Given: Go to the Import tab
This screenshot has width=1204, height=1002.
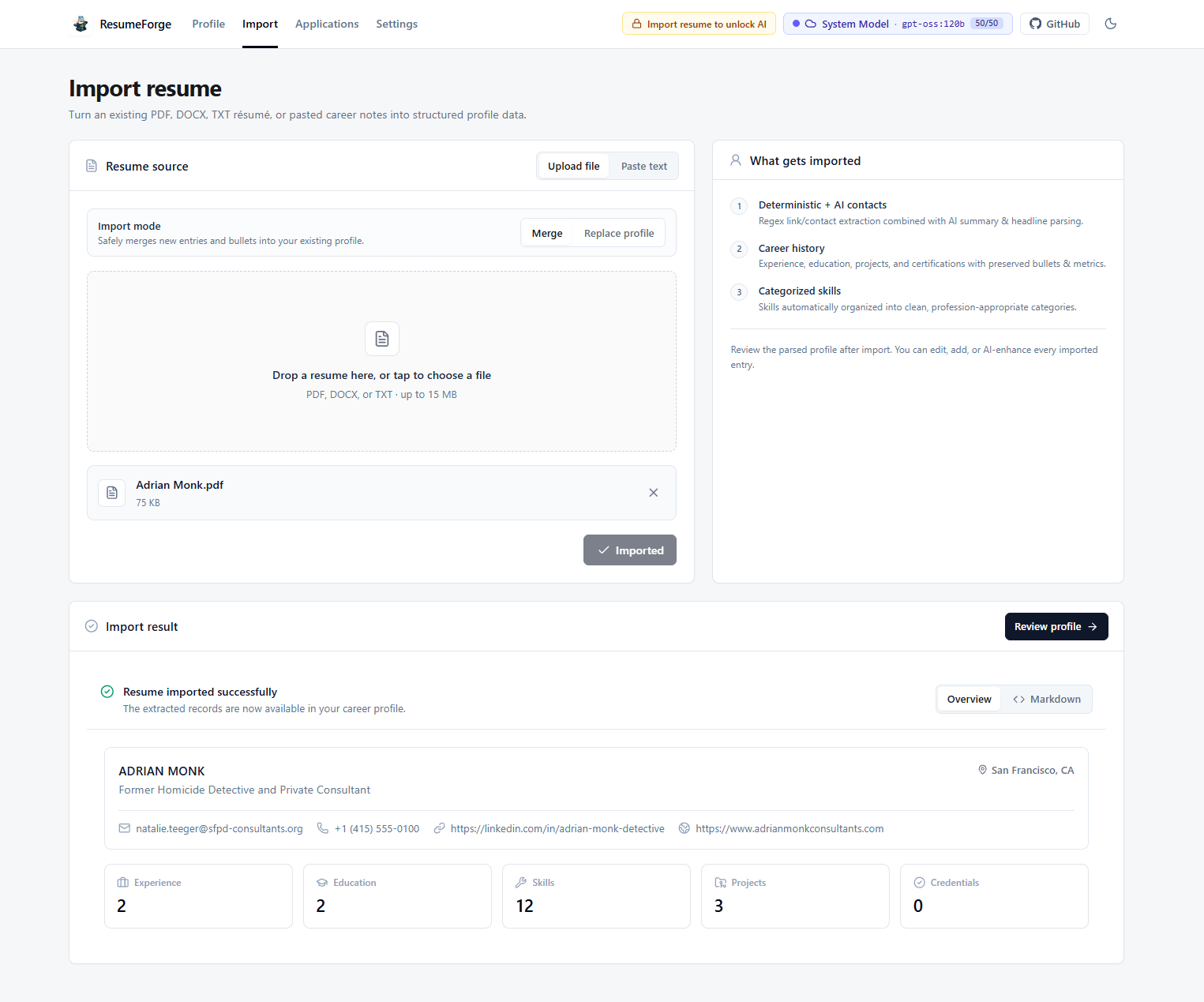Looking at the screenshot, I should click(x=260, y=24).
